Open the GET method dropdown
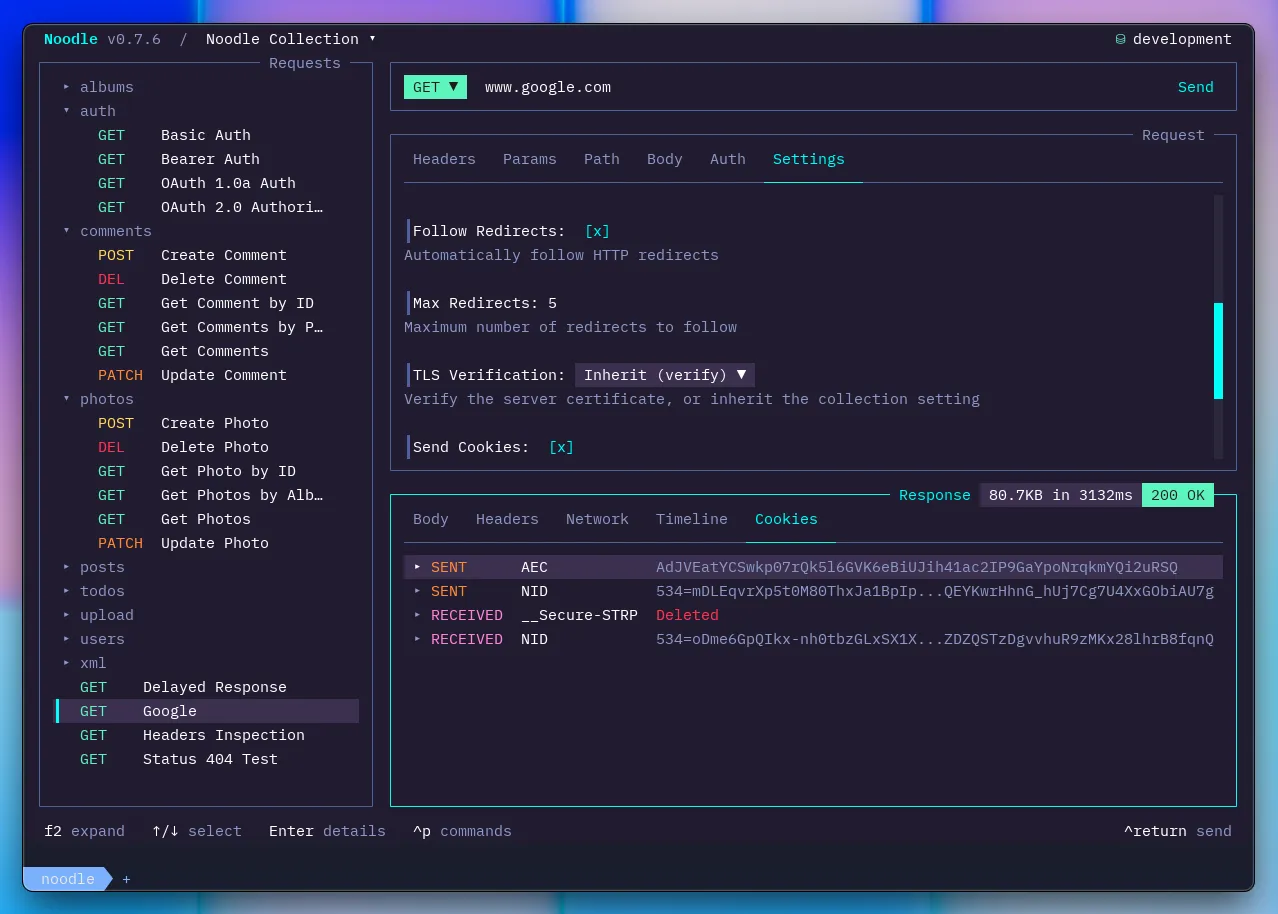 [435, 87]
